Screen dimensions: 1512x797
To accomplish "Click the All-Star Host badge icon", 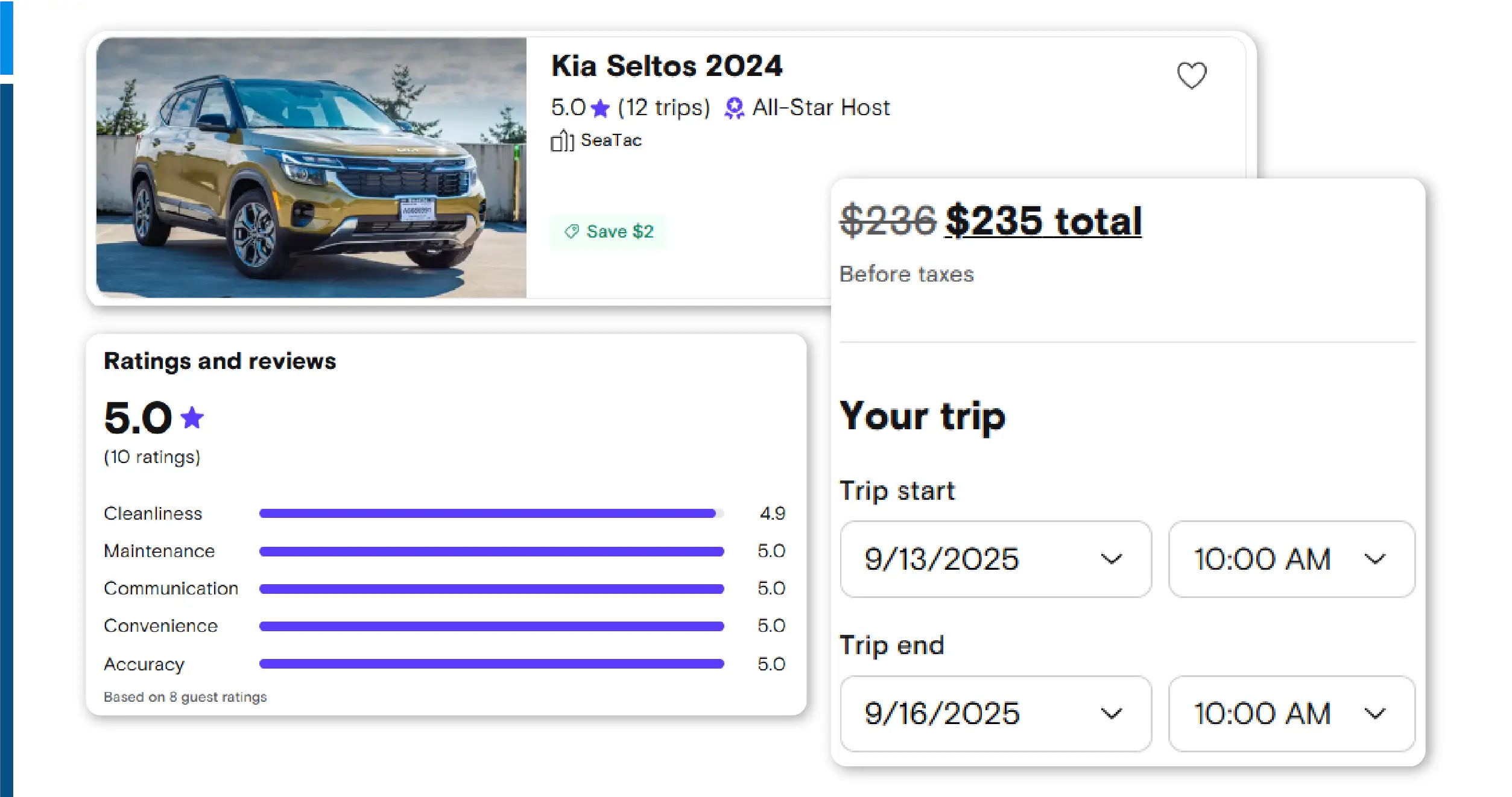I will click(x=734, y=109).
